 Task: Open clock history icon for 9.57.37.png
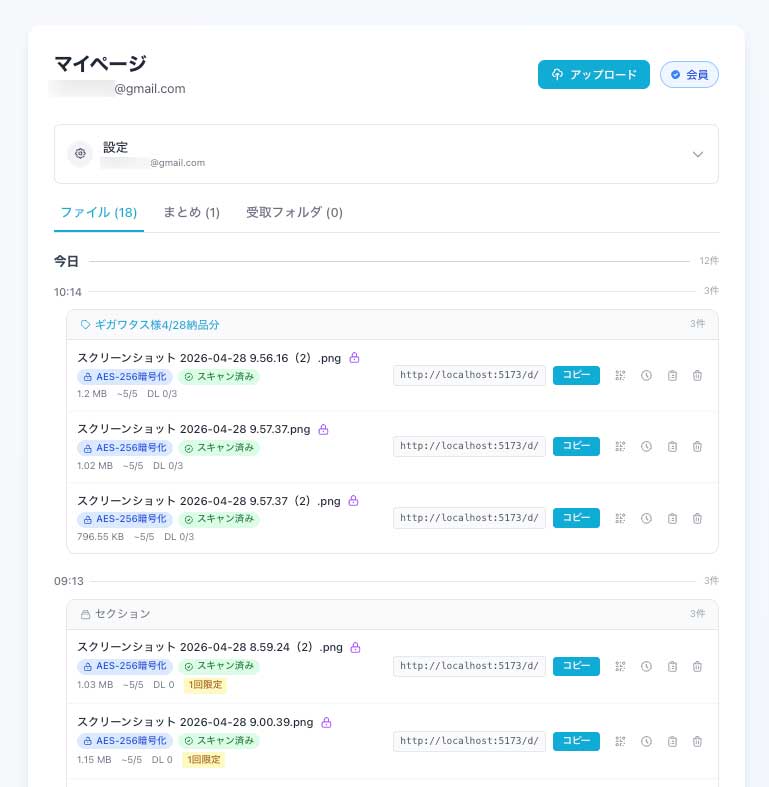point(647,446)
